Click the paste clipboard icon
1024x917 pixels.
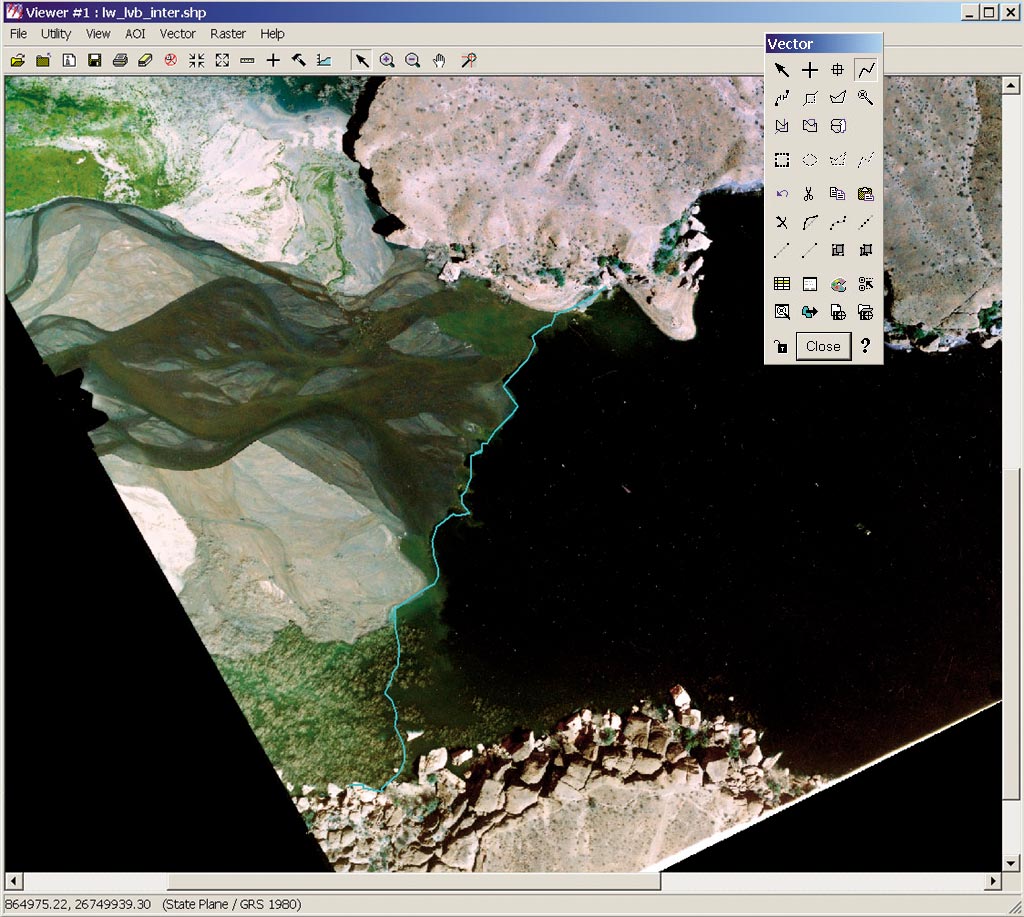(x=865, y=194)
